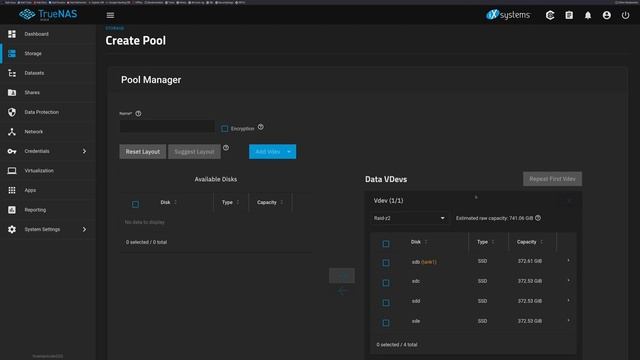Viewport: 640px width, 360px height.
Task: Expand the Credentials submenu chevron
Action: [x=84, y=151]
